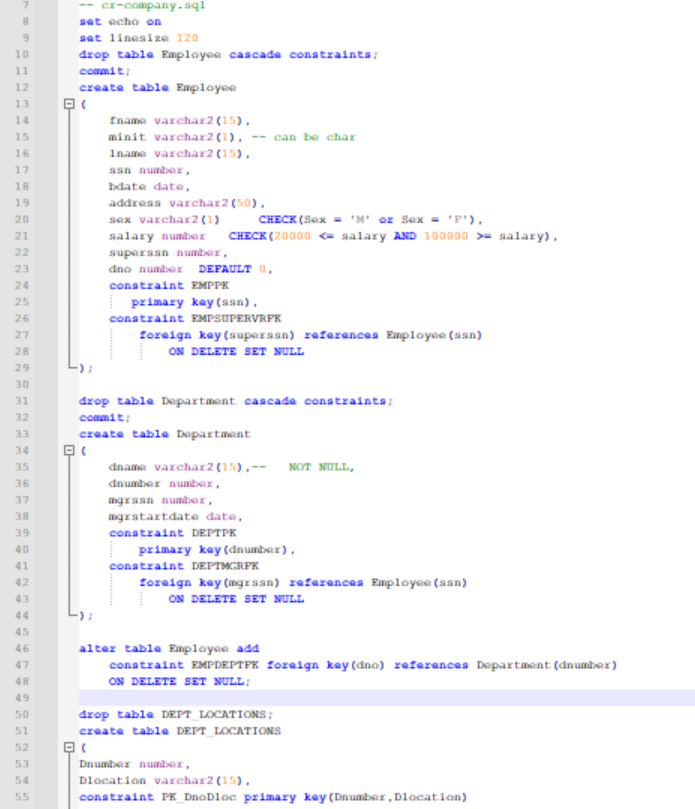Click 'constraint PK_DnoDloc primary key' line
Viewport: 695px width, 809px height.
pyautogui.click(x=272, y=798)
